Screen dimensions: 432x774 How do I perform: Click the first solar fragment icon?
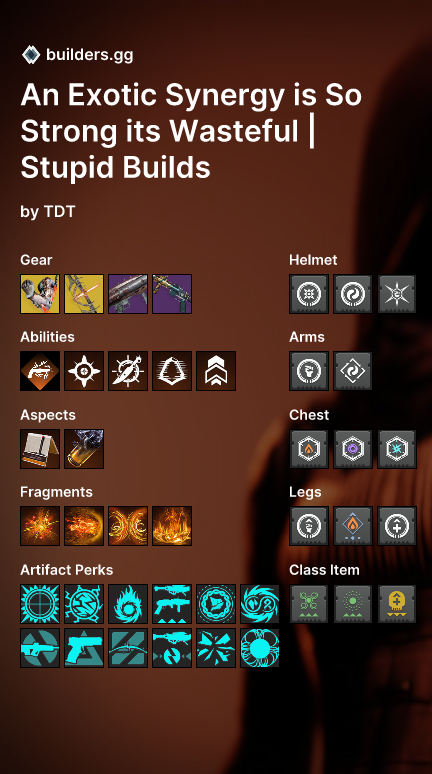tap(40, 526)
